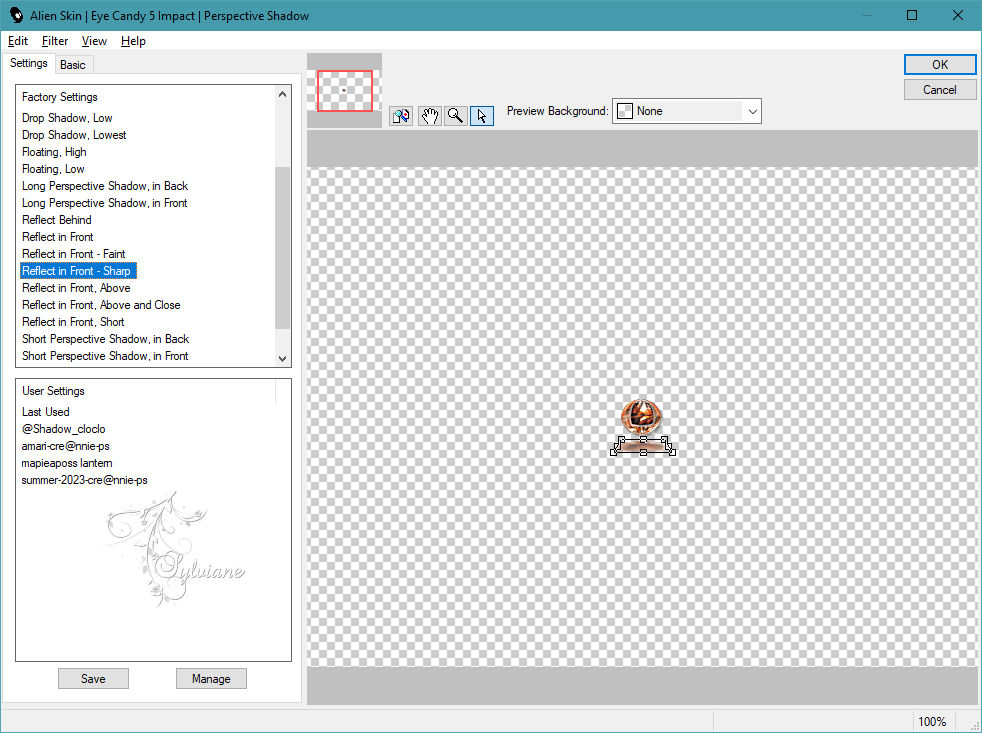Close the Perspective Shadow dialog window
Viewport: 982px width, 733px height.
click(958, 15)
